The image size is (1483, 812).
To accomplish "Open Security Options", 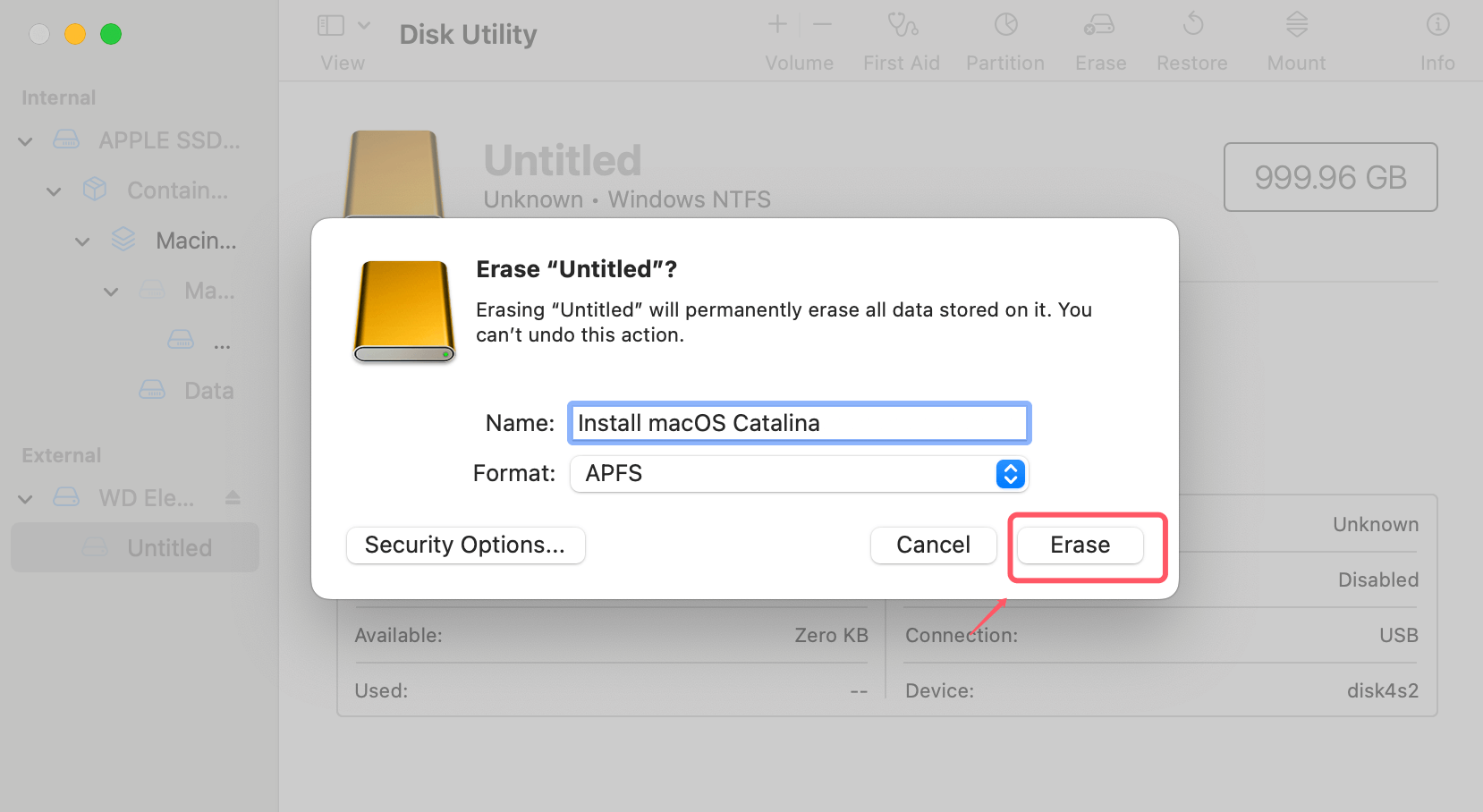I will (x=465, y=545).
